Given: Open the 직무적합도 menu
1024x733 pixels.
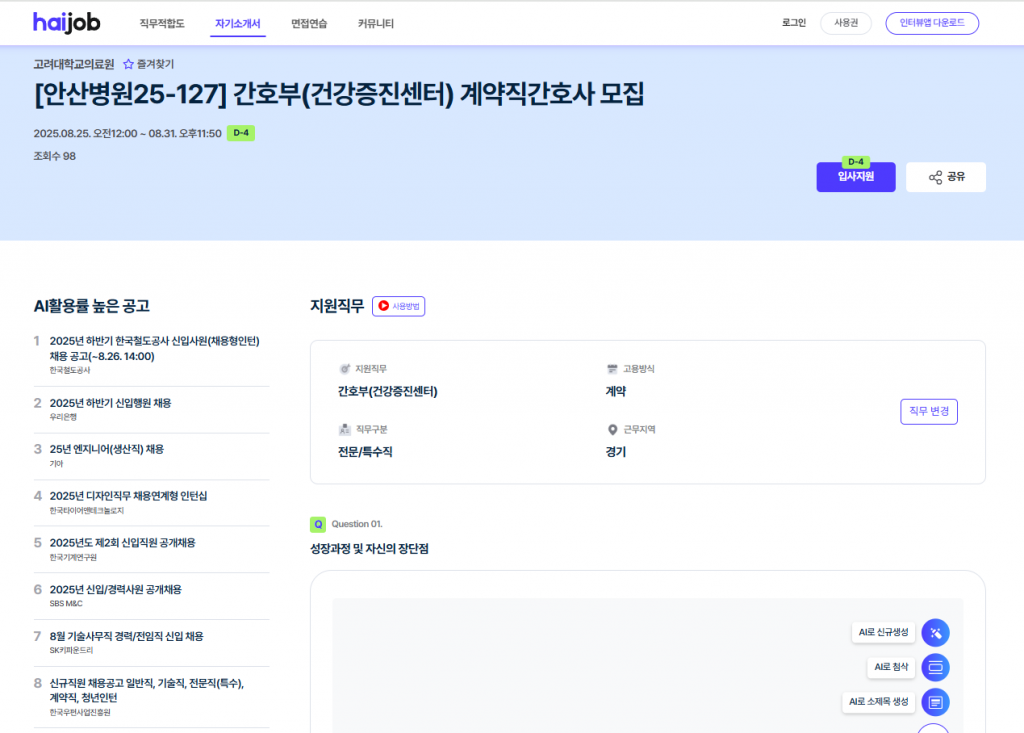Looking at the screenshot, I should [162, 24].
